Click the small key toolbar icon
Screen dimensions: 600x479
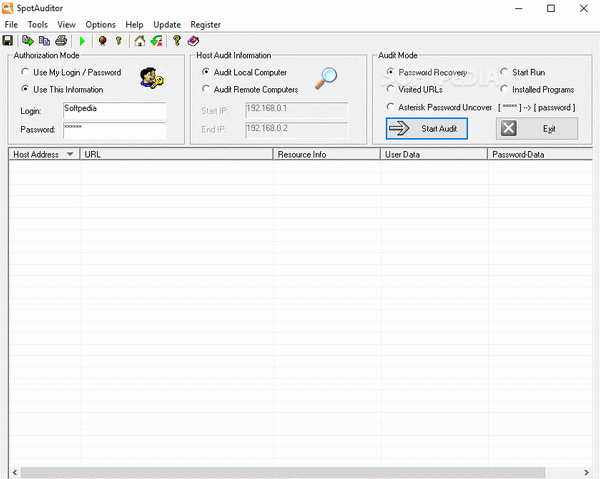[119, 41]
